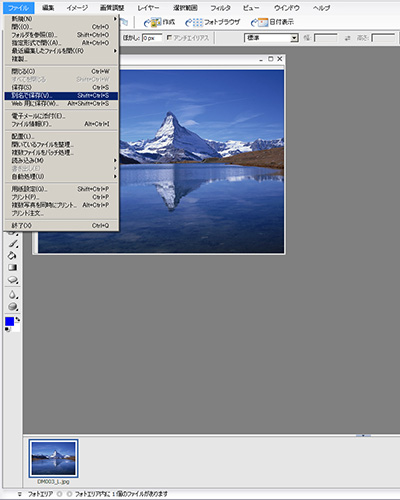Viewport: 400px width, 500px height.
Task: Select the Gradient tool in toolbox
Action: pos(12,268)
